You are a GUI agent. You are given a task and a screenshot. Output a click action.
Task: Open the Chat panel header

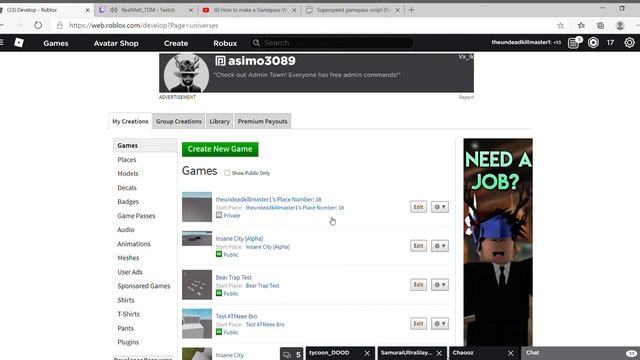[x=580, y=353]
